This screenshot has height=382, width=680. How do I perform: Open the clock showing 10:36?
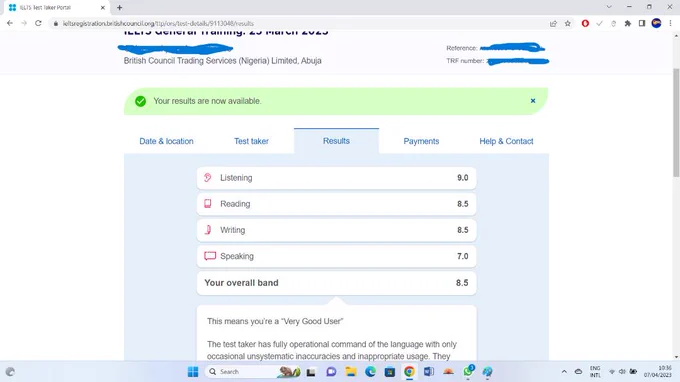point(657,372)
